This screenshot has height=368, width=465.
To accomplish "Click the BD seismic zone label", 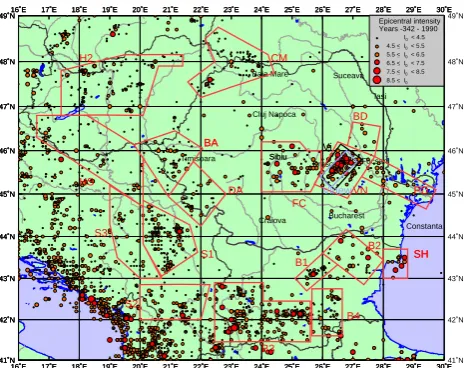I will point(360,116).
